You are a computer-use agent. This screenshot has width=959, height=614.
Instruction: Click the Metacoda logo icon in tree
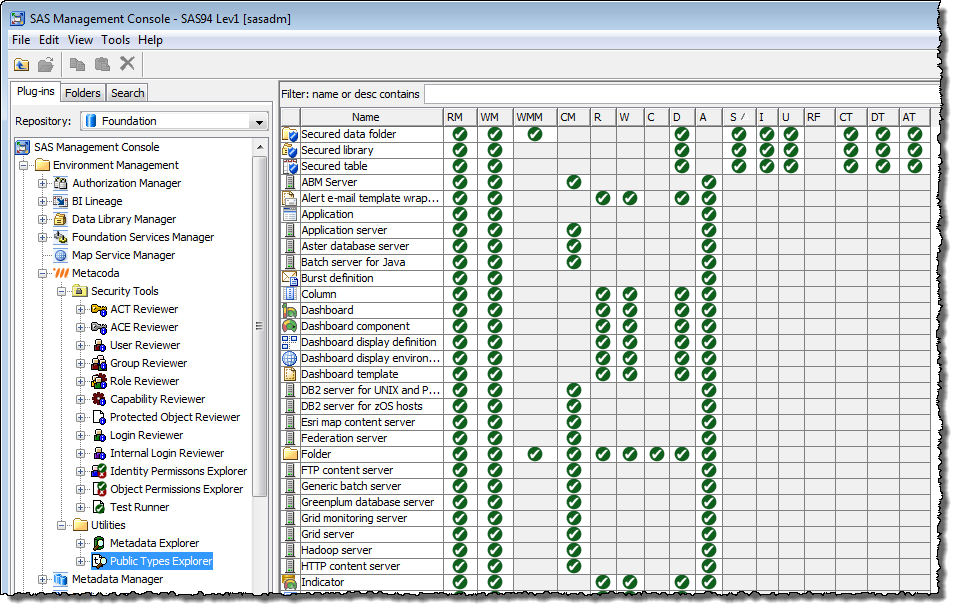(61, 273)
